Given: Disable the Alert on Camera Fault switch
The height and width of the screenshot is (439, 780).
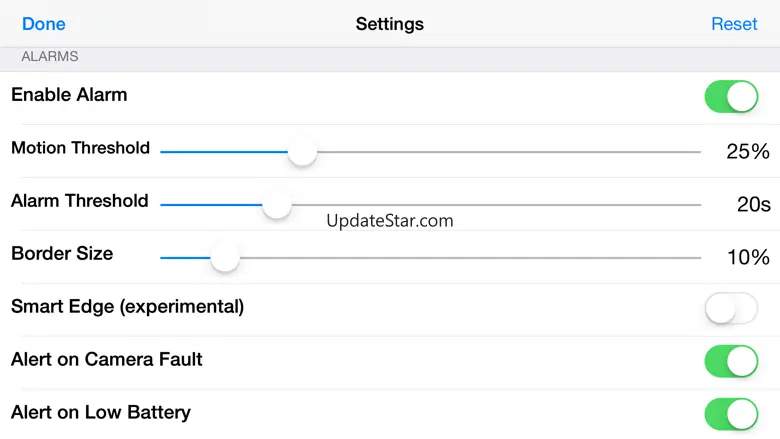Looking at the screenshot, I should click(x=731, y=361).
